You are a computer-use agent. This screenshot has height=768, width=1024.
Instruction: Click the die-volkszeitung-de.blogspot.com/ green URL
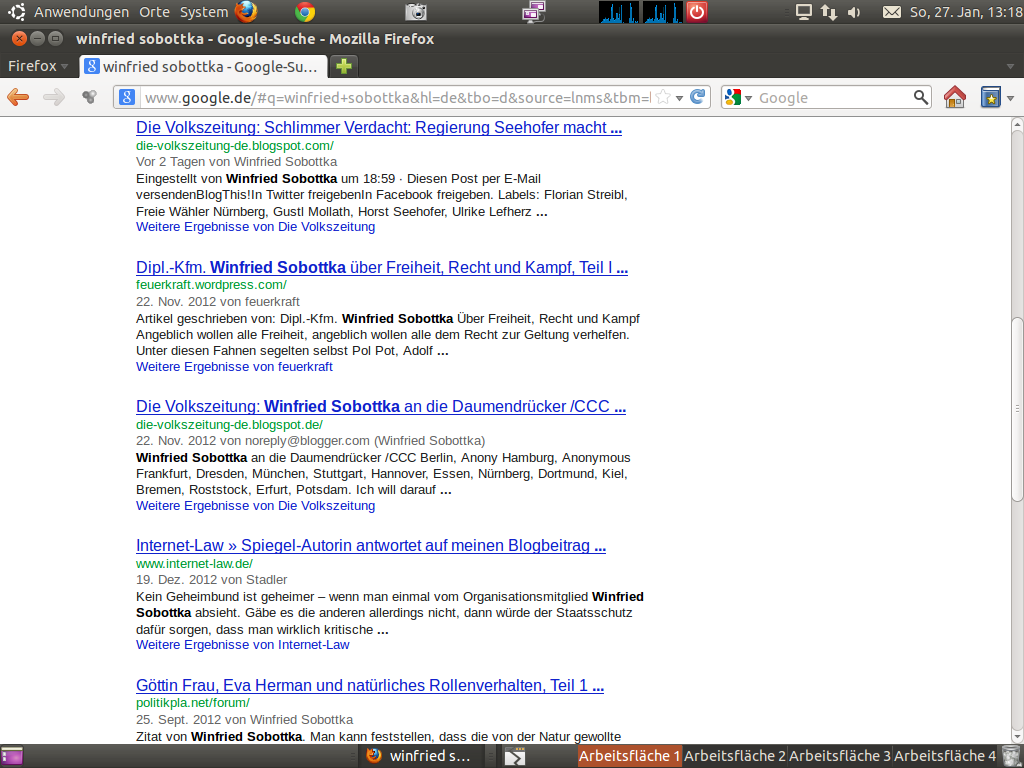coord(234,146)
